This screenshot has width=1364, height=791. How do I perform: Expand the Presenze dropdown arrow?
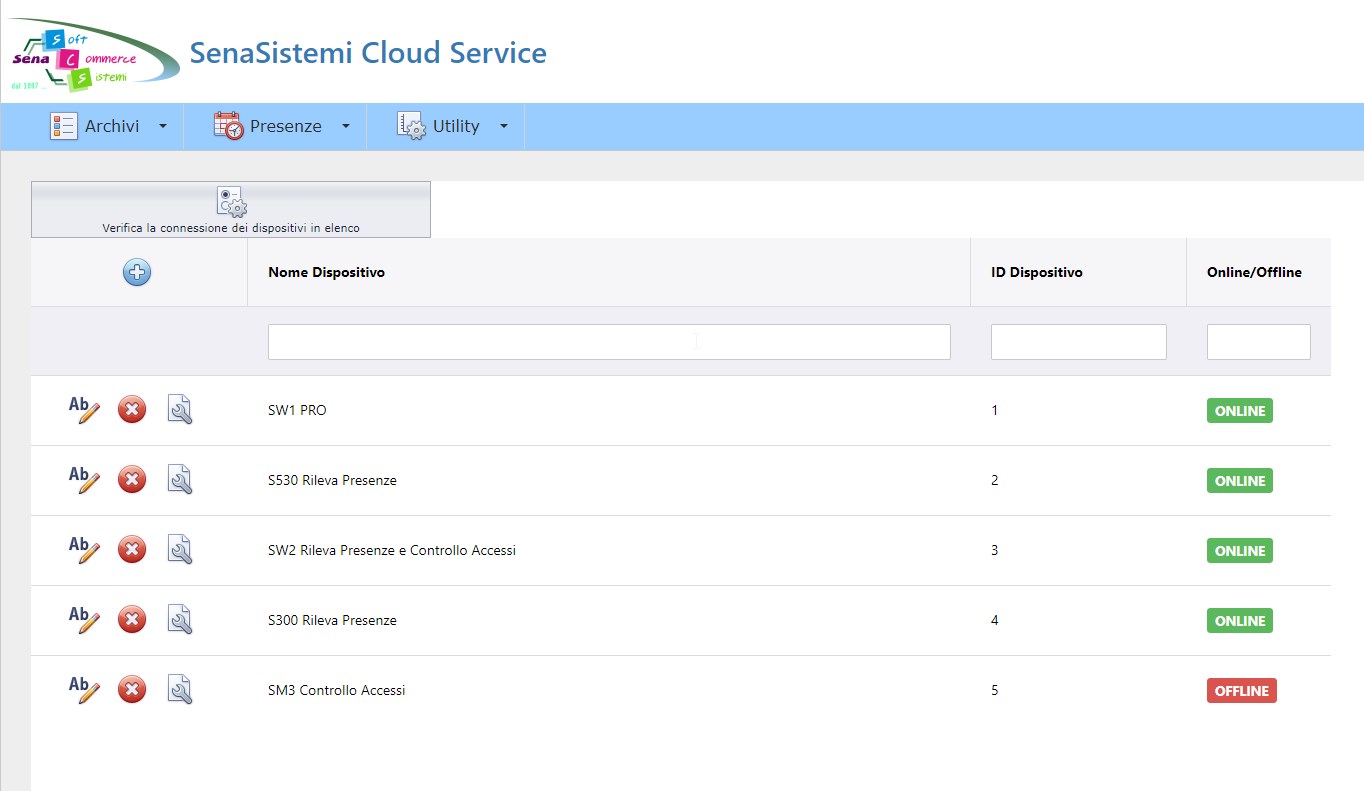point(346,126)
